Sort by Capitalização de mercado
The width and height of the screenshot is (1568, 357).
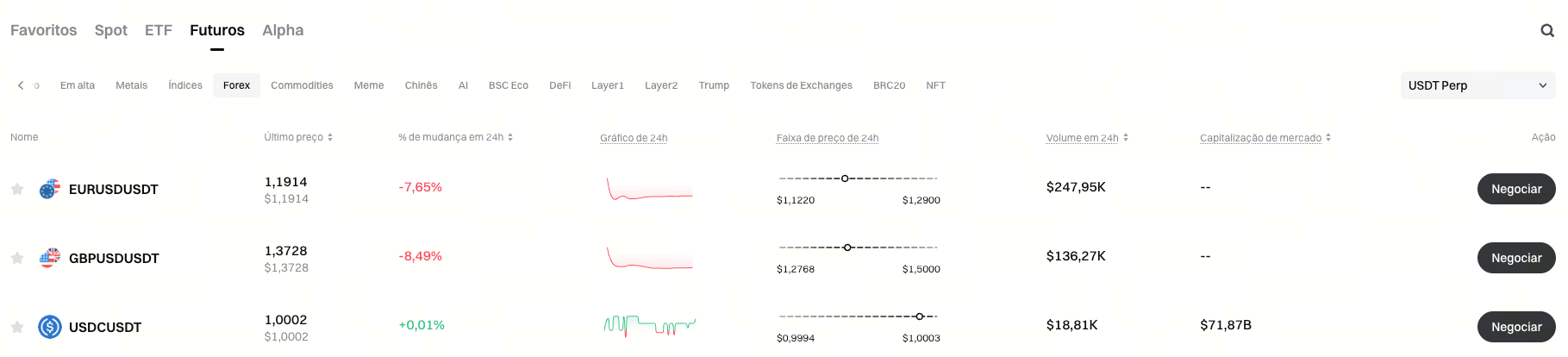pyautogui.click(x=1328, y=138)
